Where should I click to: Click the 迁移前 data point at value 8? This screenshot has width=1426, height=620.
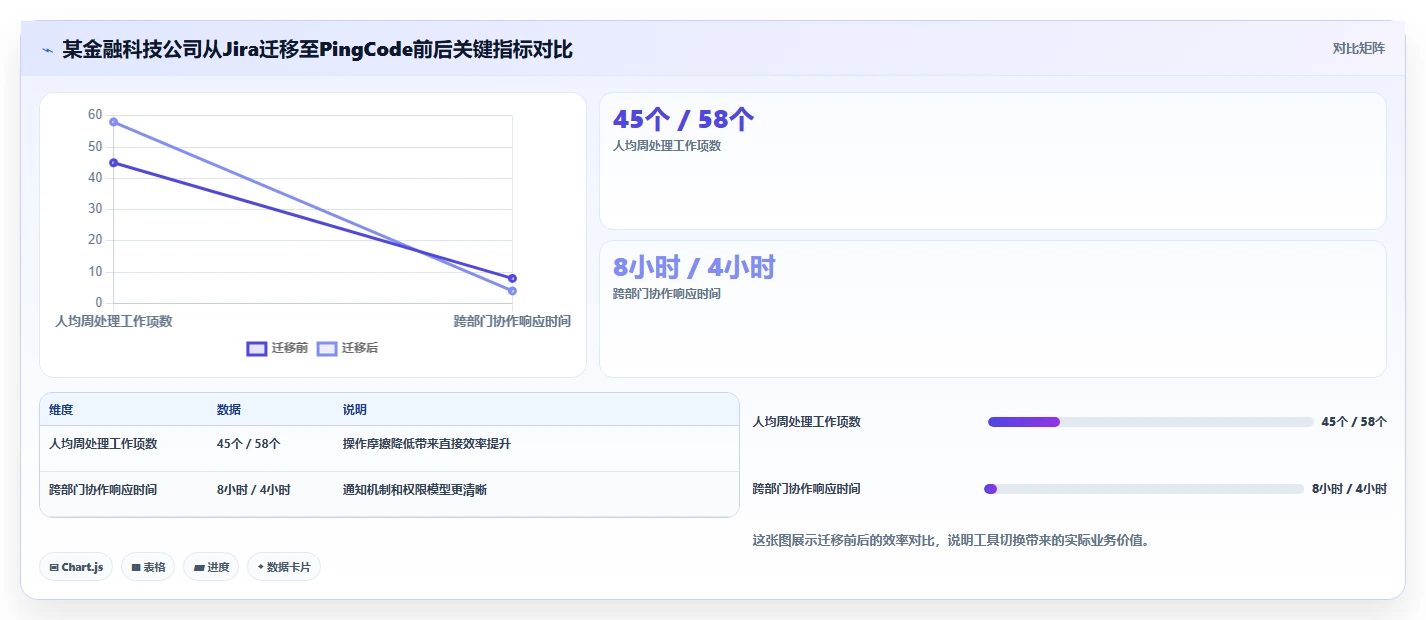point(512,278)
